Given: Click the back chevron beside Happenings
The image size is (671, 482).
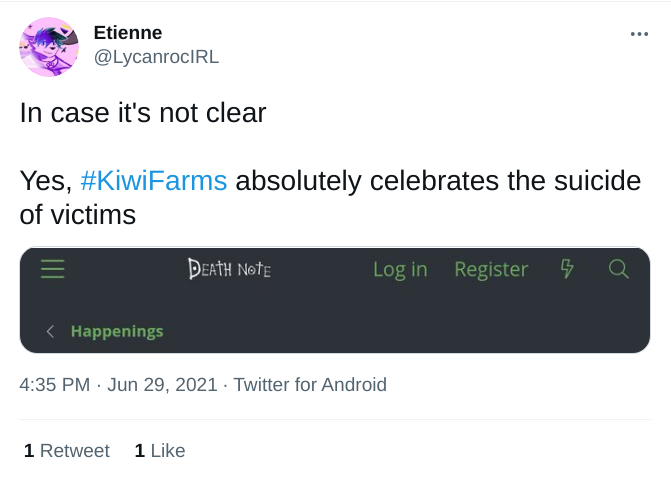Looking at the screenshot, I should click(x=50, y=331).
